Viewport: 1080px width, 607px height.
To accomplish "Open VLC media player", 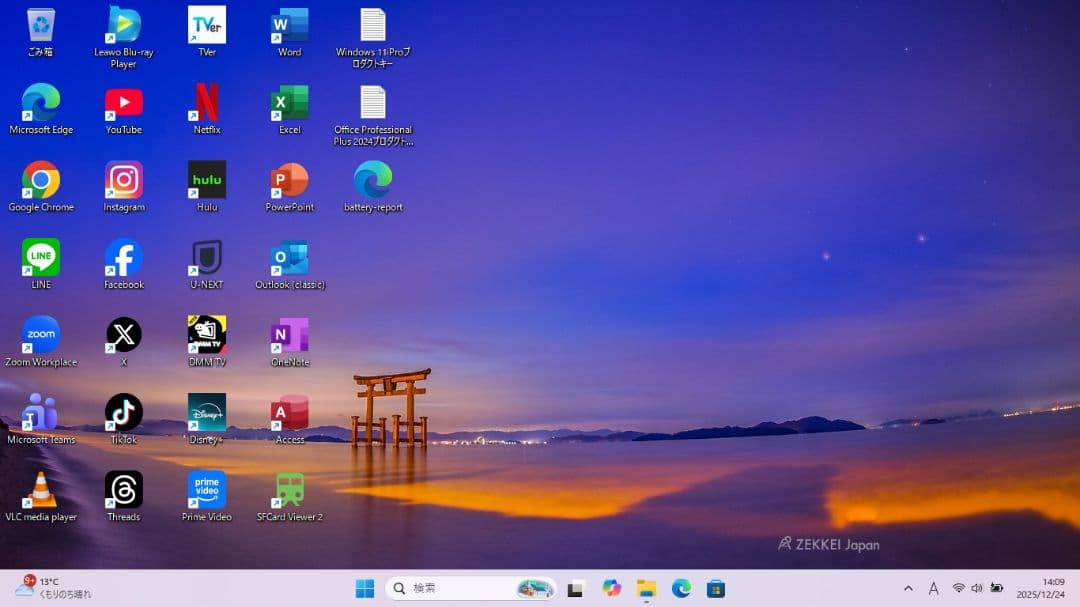I will [x=41, y=491].
